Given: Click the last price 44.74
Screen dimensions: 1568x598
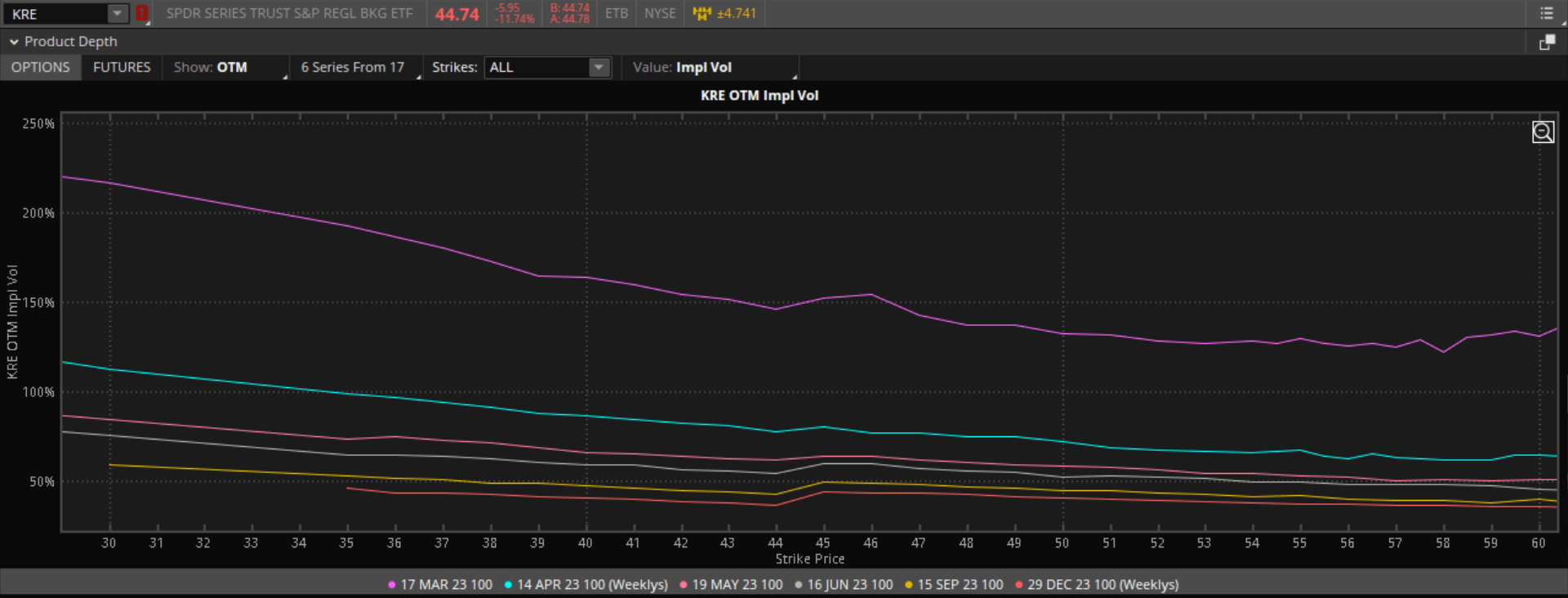Looking at the screenshot, I should point(457,14).
